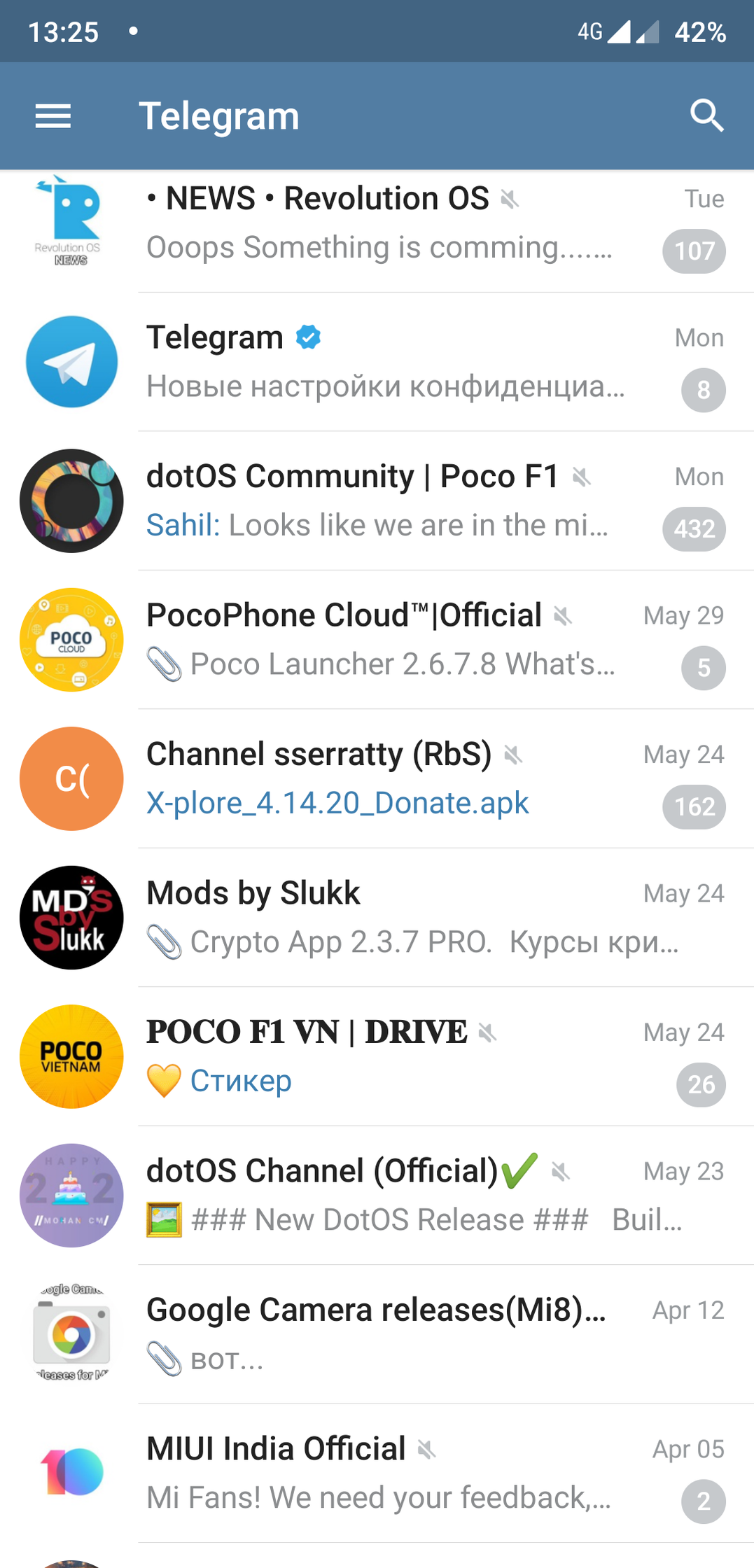Open dotOS Channel (Official) chat
The height and width of the screenshot is (1568, 754).
[x=377, y=1196]
